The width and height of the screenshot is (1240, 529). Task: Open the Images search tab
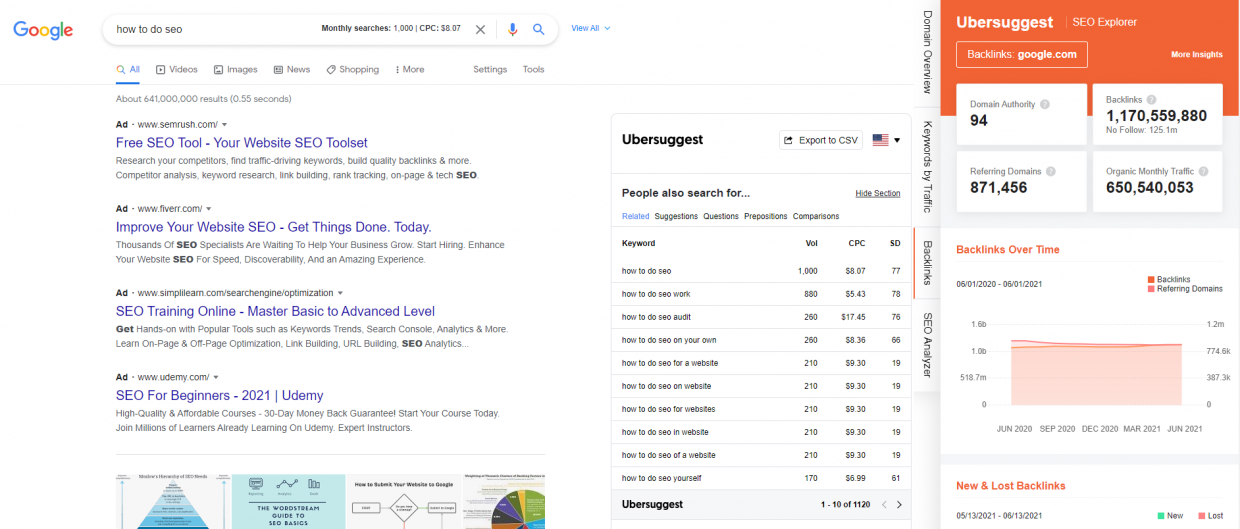point(235,69)
